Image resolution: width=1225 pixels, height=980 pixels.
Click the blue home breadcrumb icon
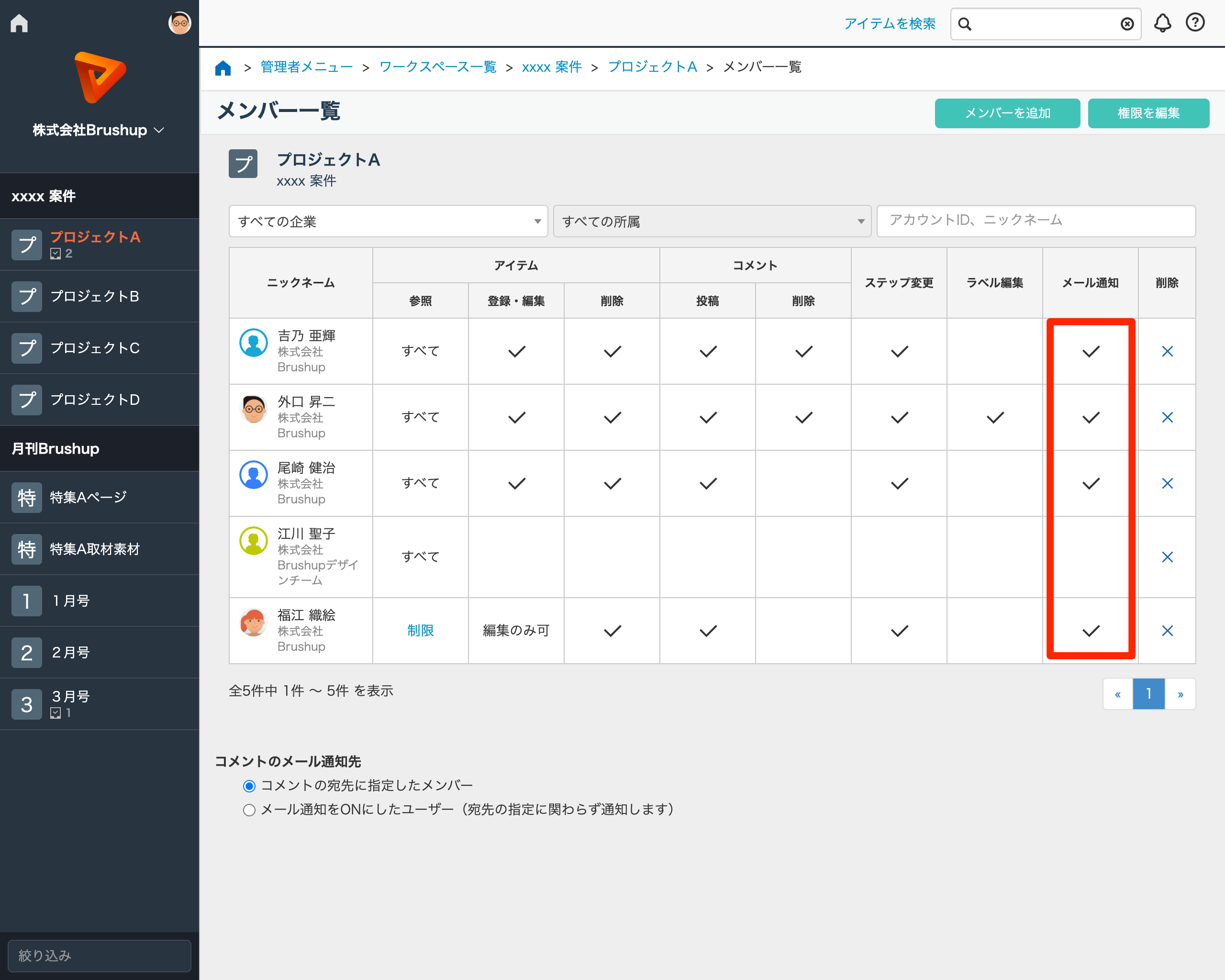point(223,67)
